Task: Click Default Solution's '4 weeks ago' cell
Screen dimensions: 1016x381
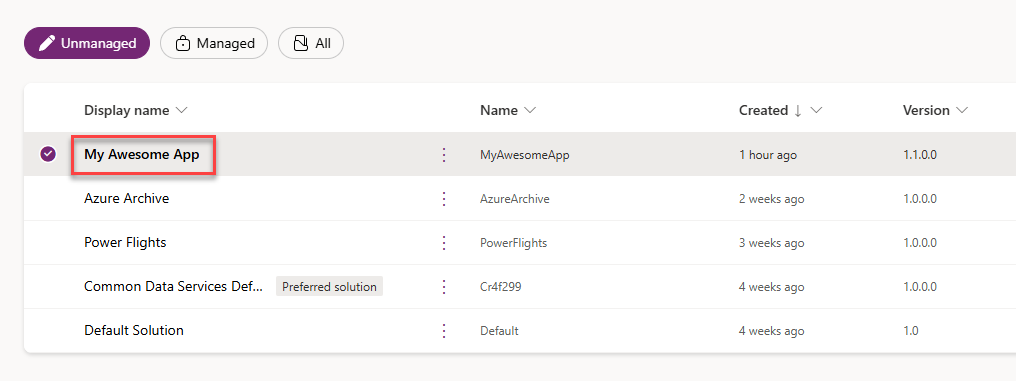Action: (x=772, y=331)
